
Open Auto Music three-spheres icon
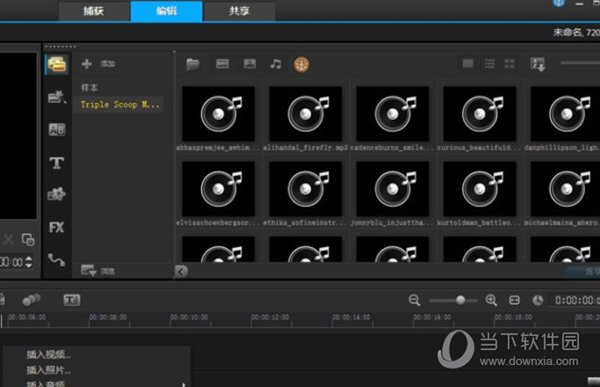(x=31, y=300)
